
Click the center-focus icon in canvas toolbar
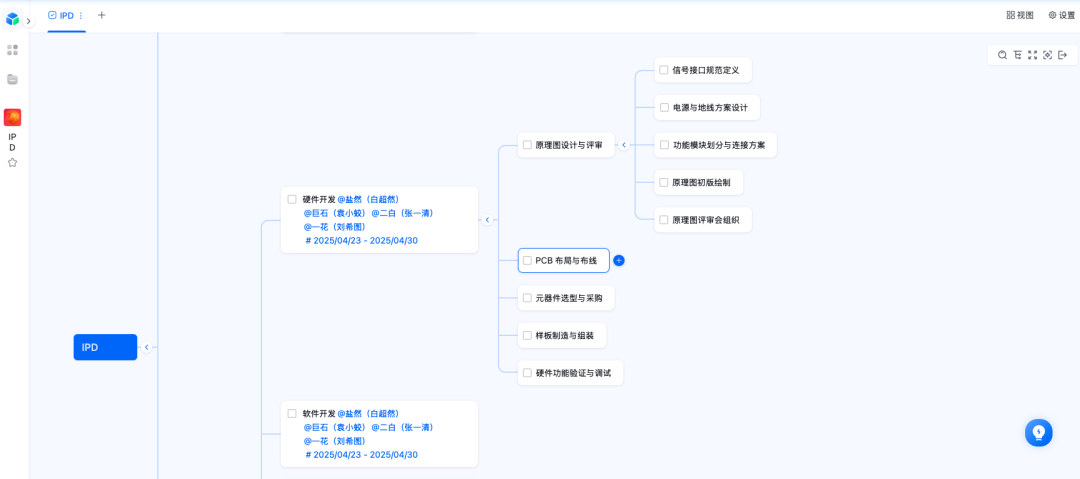(1047, 55)
